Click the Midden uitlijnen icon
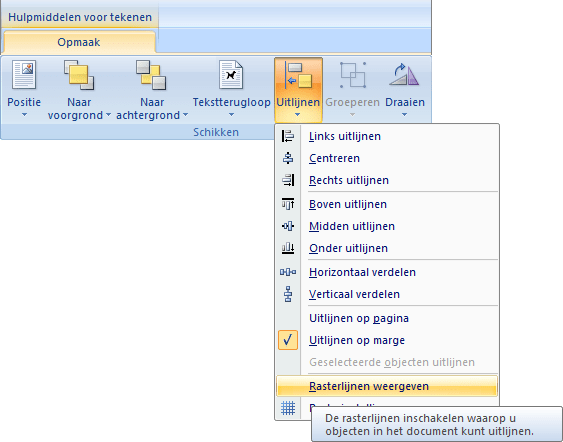563x442 pixels. coord(288,226)
